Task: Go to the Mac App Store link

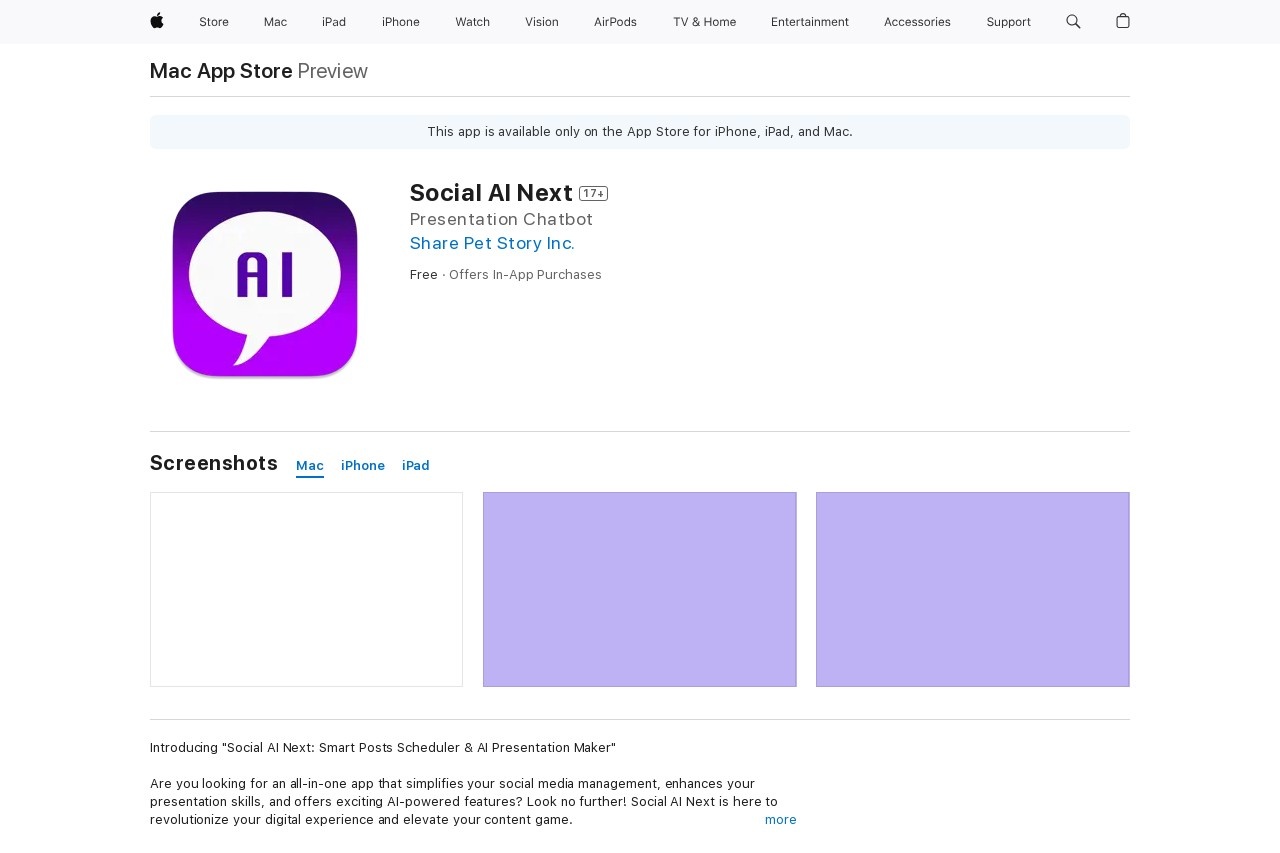Action: (221, 71)
